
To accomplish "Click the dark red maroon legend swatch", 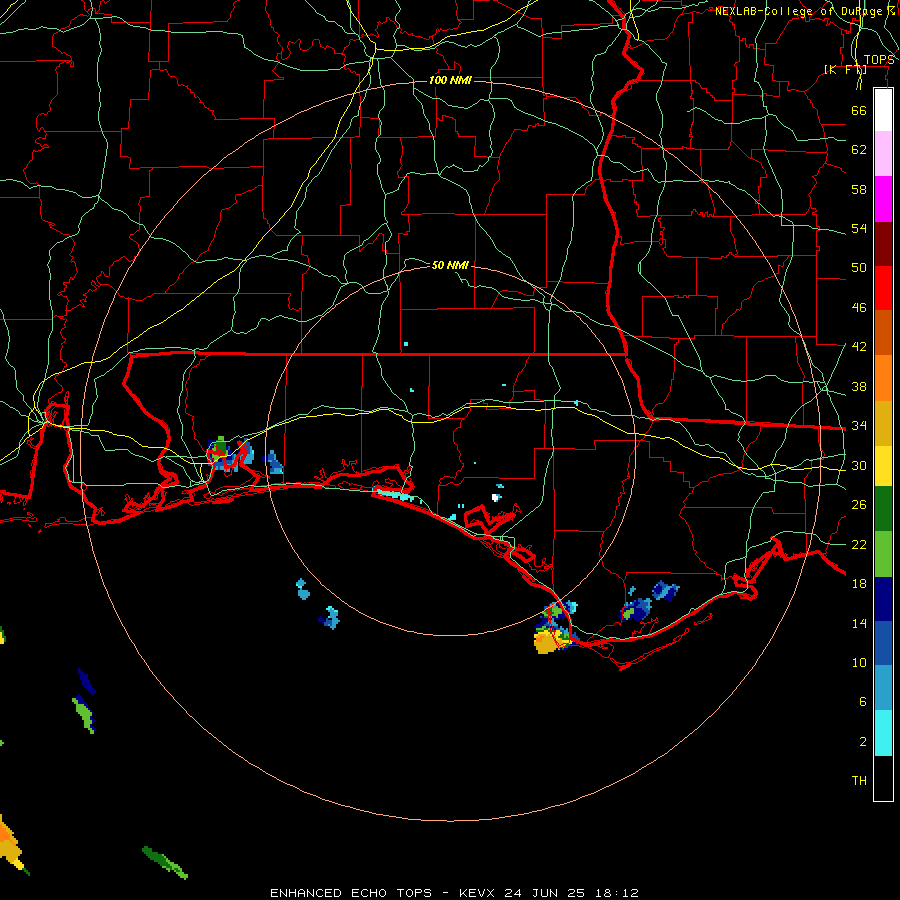I will click(883, 243).
